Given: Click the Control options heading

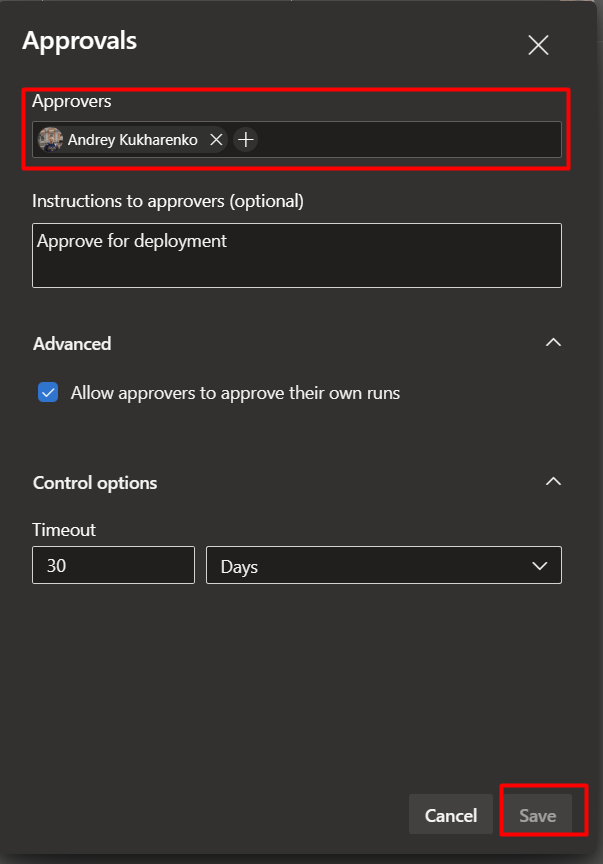Looking at the screenshot, I should 95,483.
